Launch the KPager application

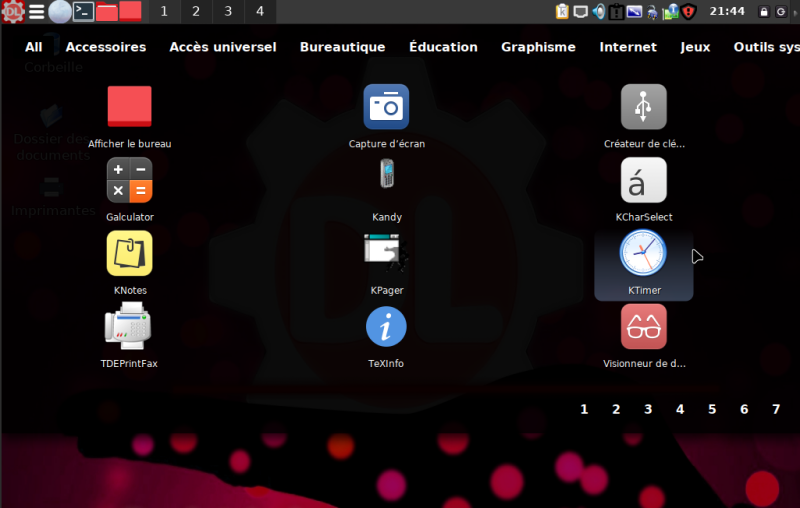point(386,254)
